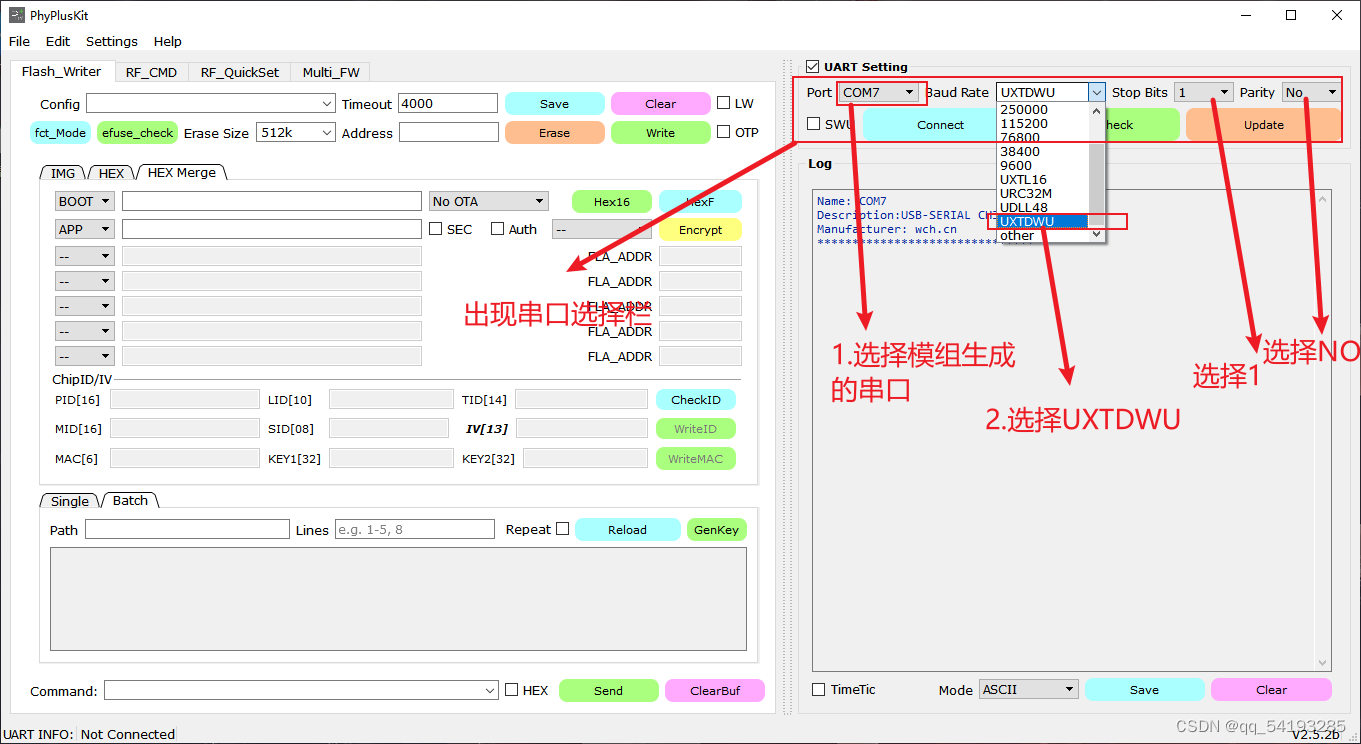Select URC32M in baud rate list
This screenshot has height=744, width=1361.
click(1026, 194)
